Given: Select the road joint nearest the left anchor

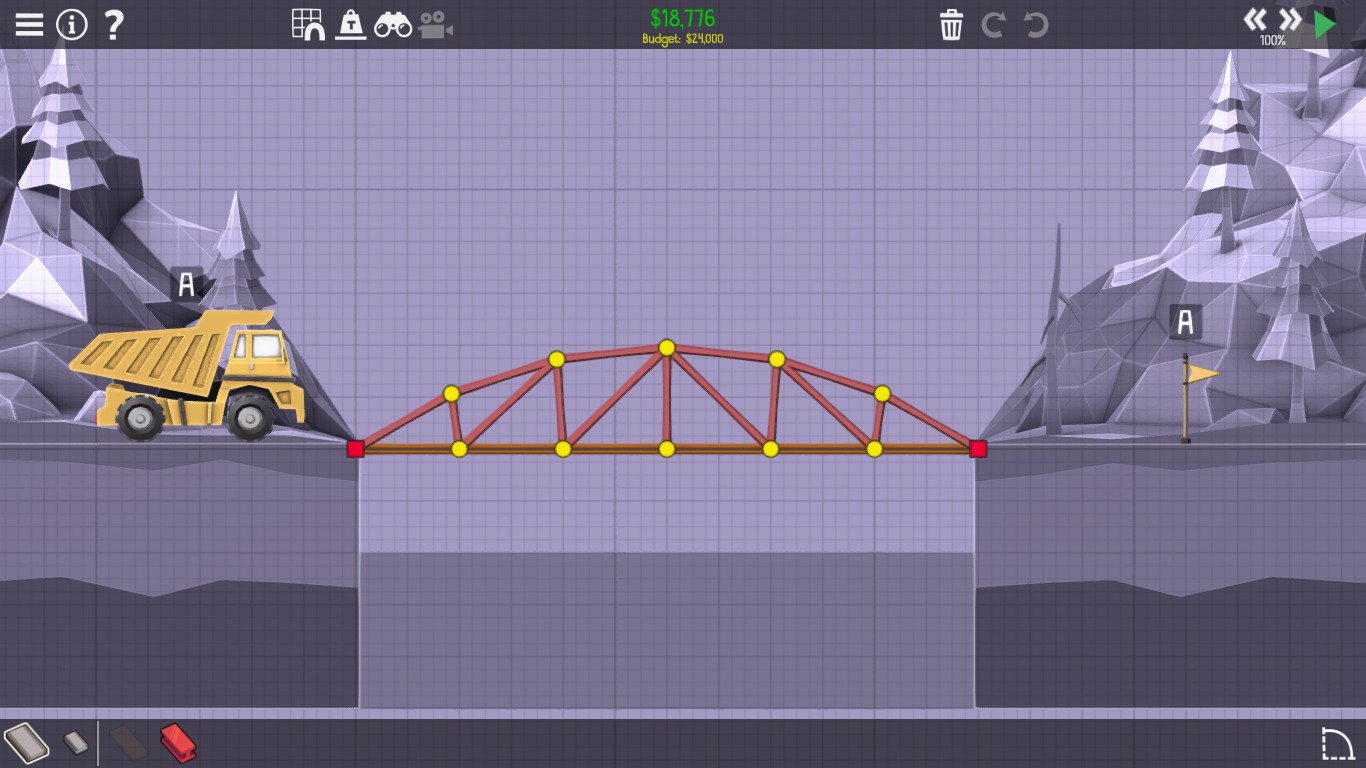Looking at the screenshot, I should (459, 449).
